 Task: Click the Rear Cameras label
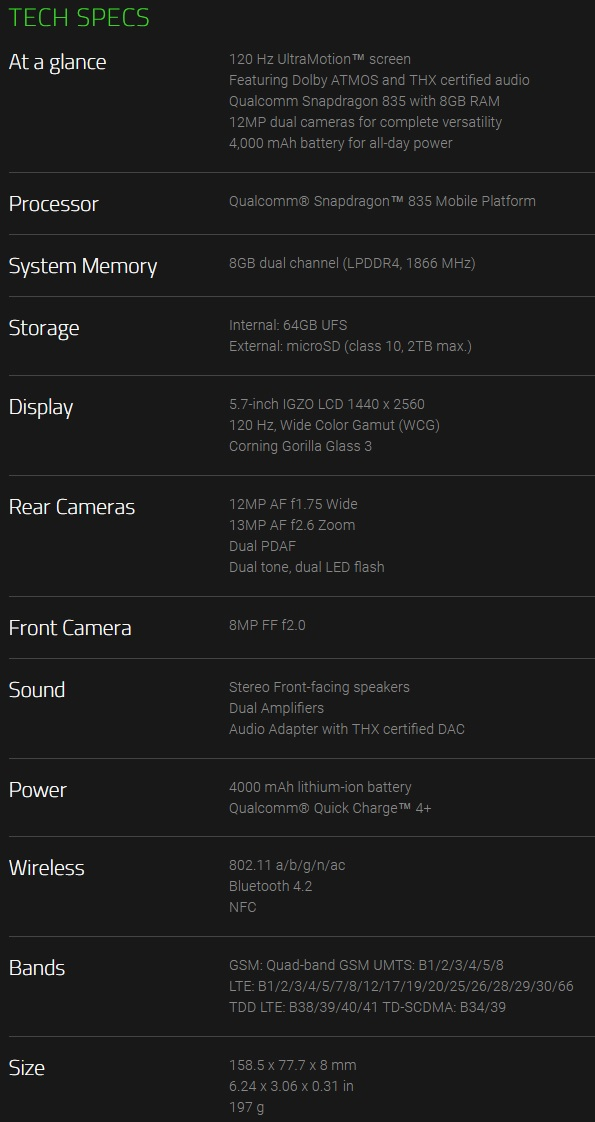(x=72, y=507)
